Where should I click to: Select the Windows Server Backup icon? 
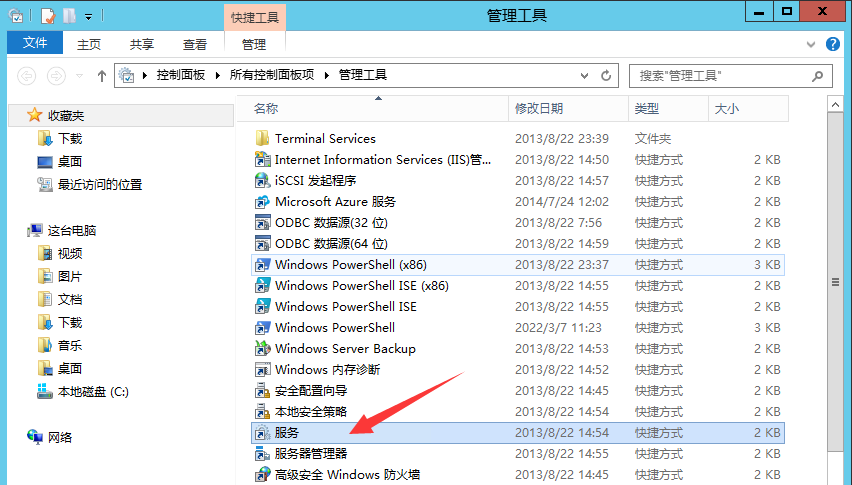[263, 348]
